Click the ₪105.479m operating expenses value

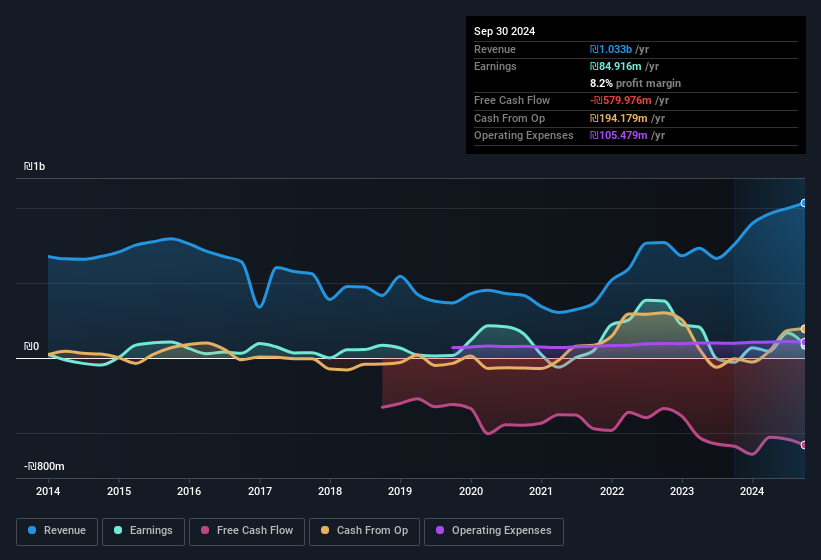pyautogui.click(x=618, y=136)
